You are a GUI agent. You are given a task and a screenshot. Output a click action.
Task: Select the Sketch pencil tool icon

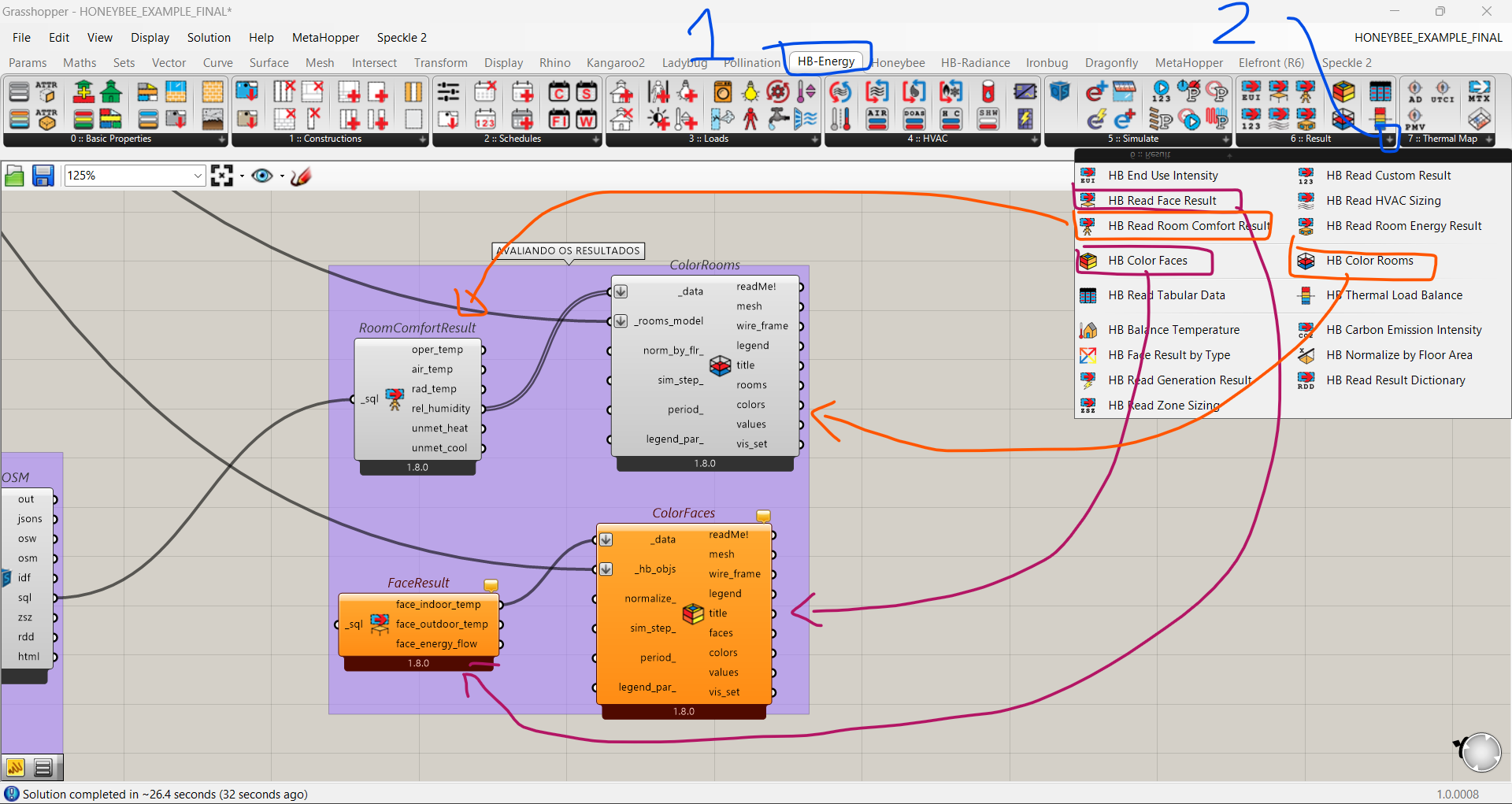click(301, 176)
